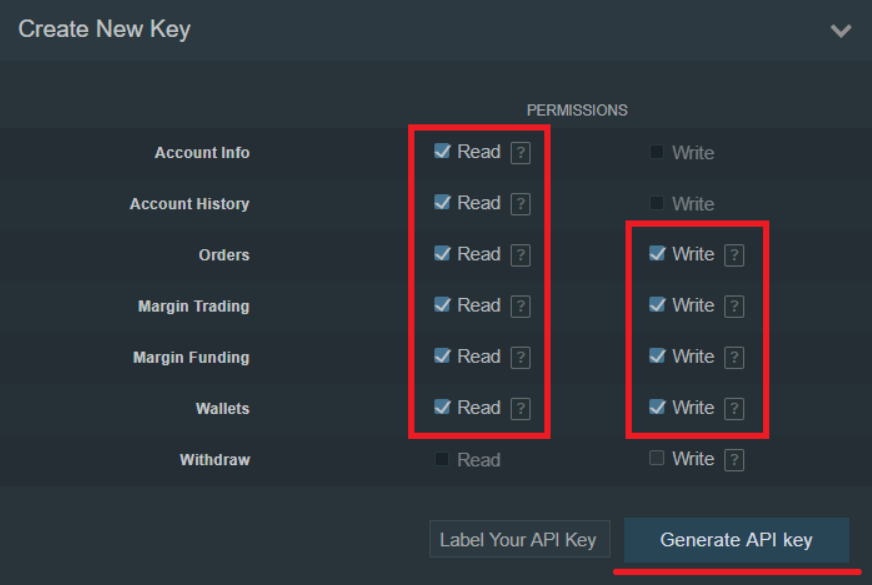Screen dimensions: 872x585
Task: Click the Generate API key button
Action: click(736, 541)
